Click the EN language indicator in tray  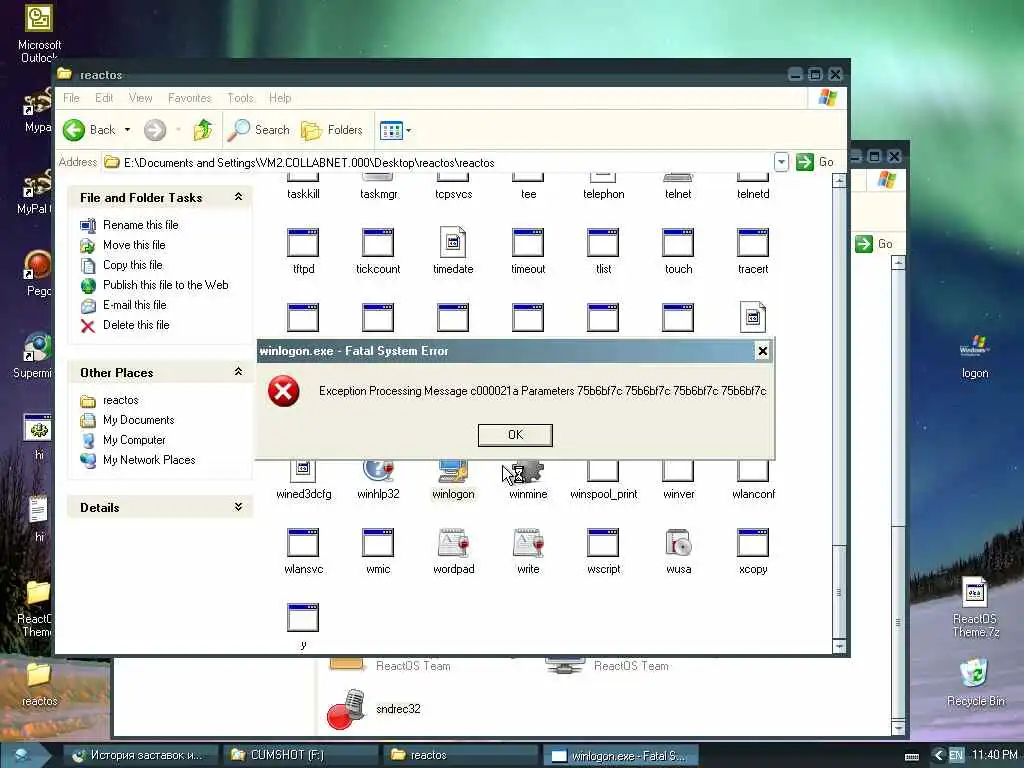click(955, 755)
